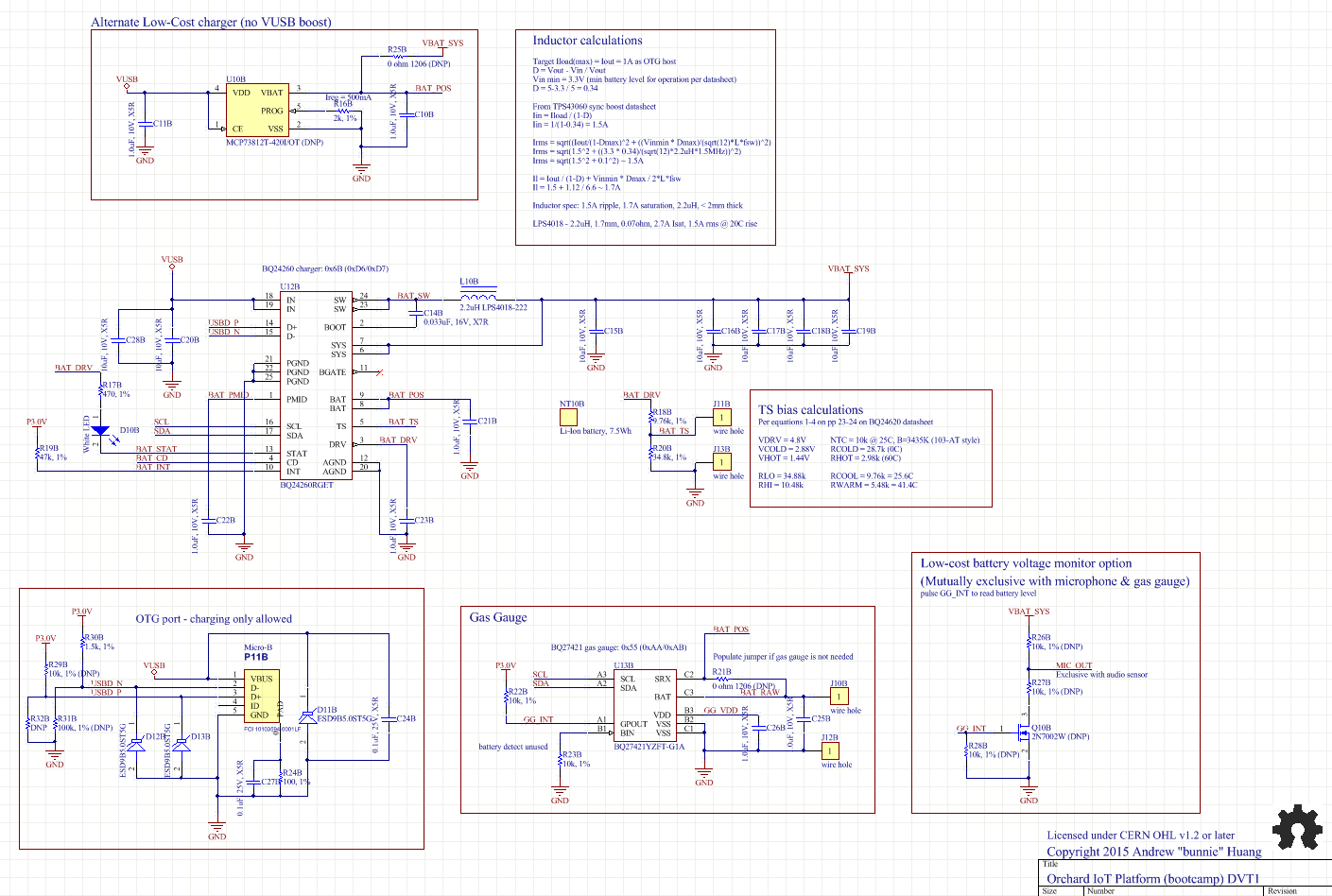Viewport: 1332px width, 896px height.
Task: Select capacitor C22B near PMID
Action: 208,520
